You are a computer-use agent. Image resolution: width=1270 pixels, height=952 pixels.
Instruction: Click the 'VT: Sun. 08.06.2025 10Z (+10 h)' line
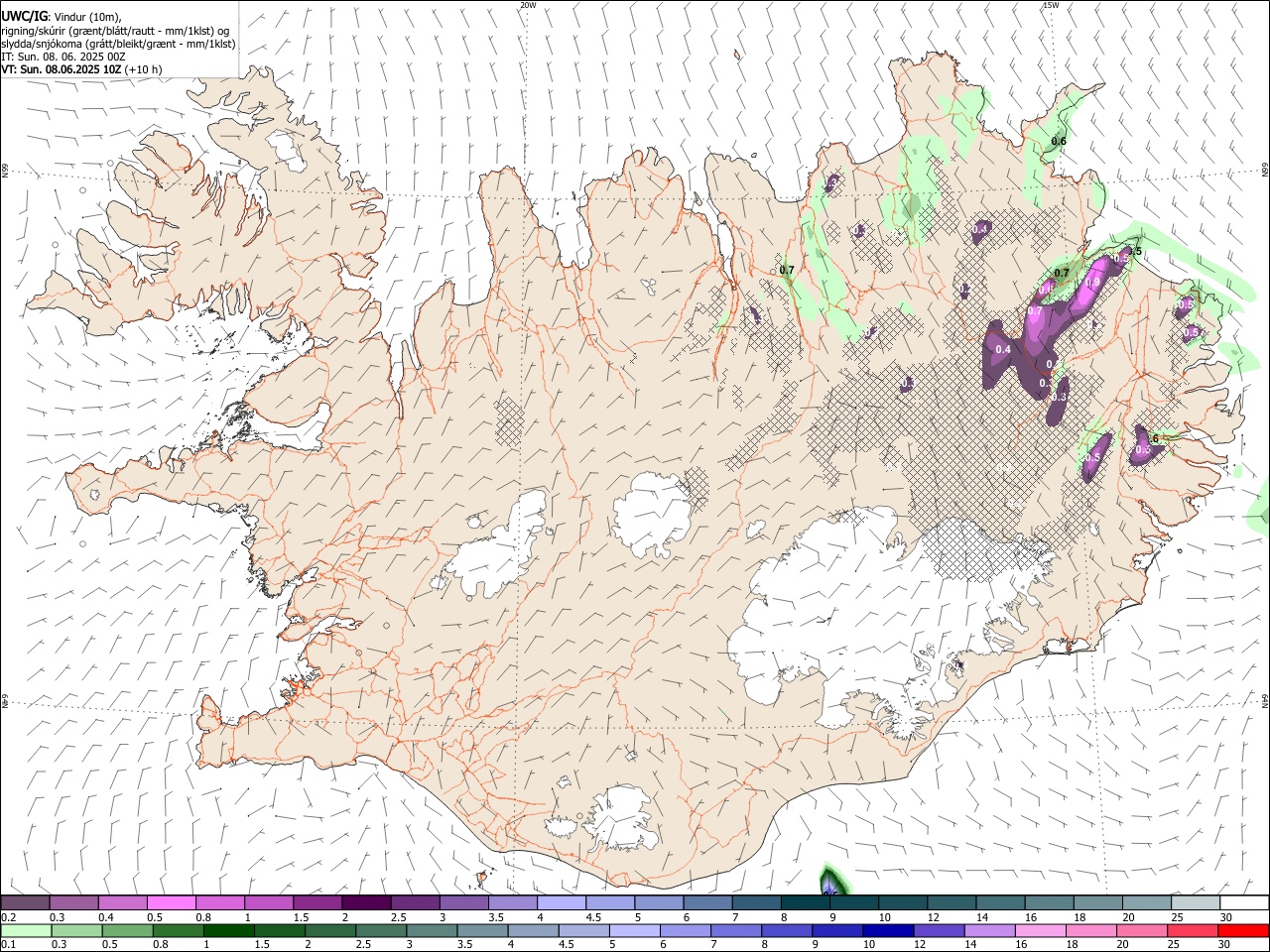point(81,69)
